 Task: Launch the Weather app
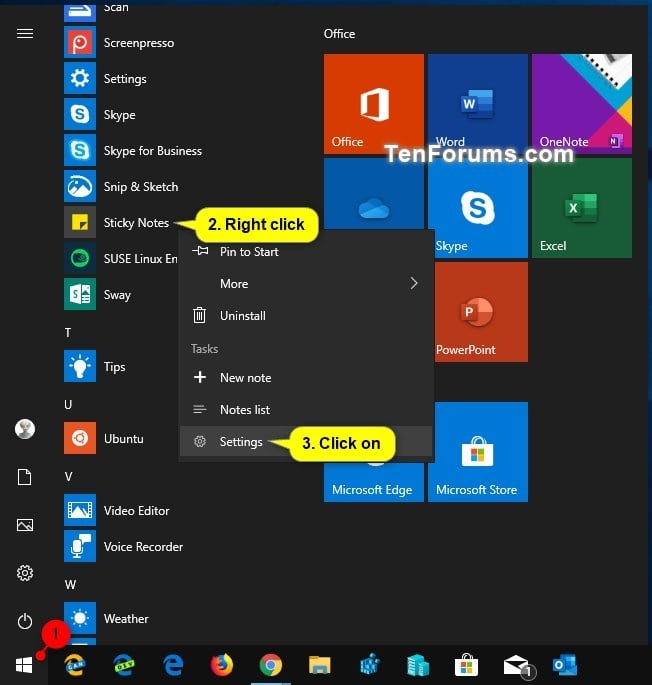(107, 618)
